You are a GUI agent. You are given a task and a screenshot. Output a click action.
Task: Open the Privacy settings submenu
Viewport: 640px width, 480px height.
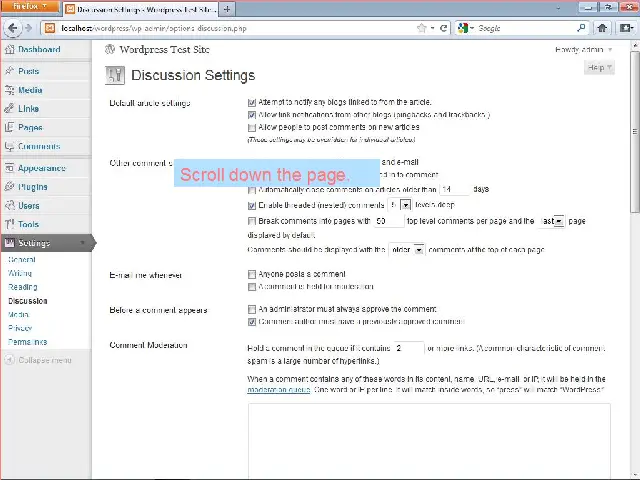[x=20, y=328]
